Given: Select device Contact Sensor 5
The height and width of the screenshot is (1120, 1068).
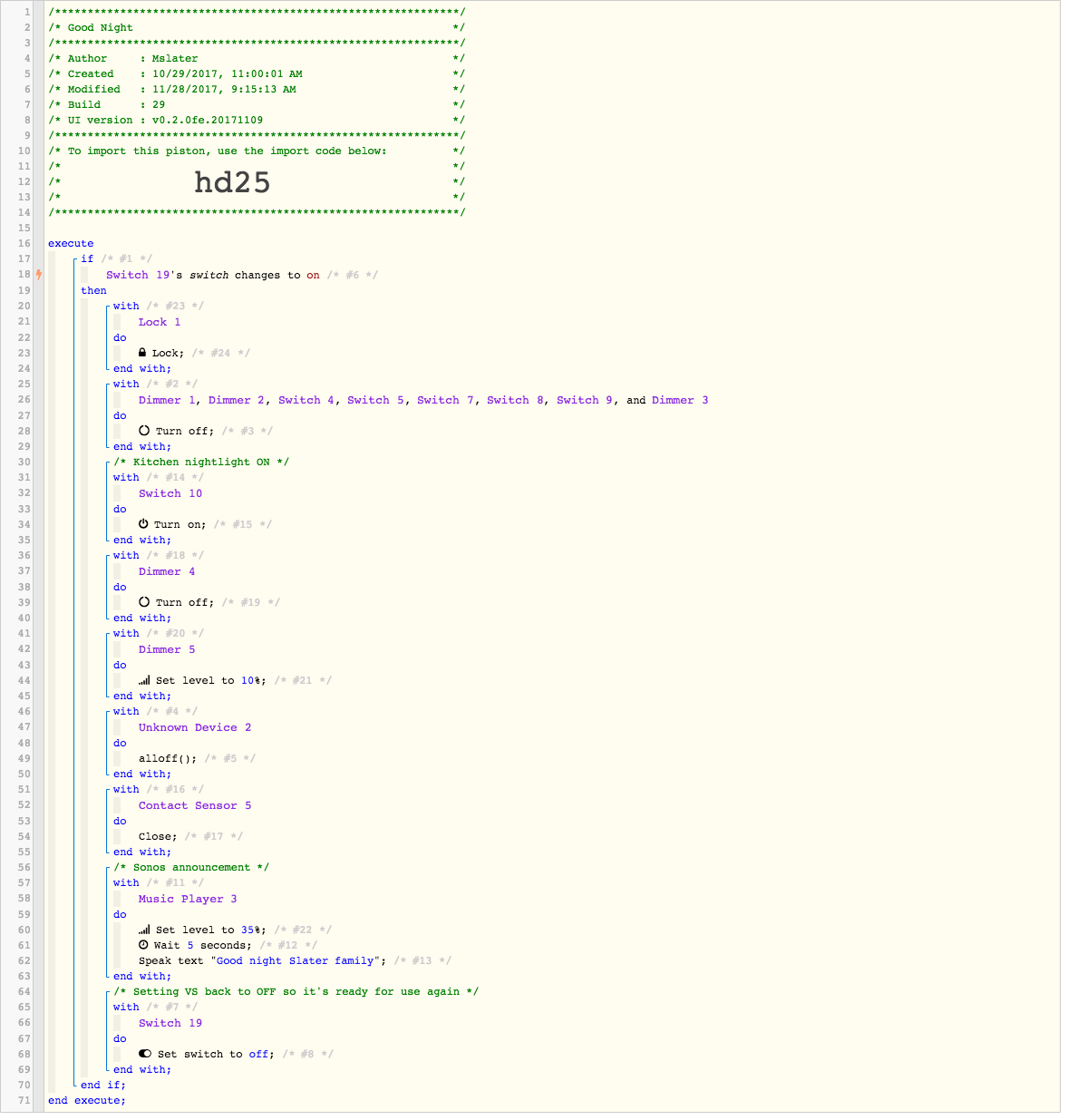Looking at the screenshot, I should click(x=195, y=805).
